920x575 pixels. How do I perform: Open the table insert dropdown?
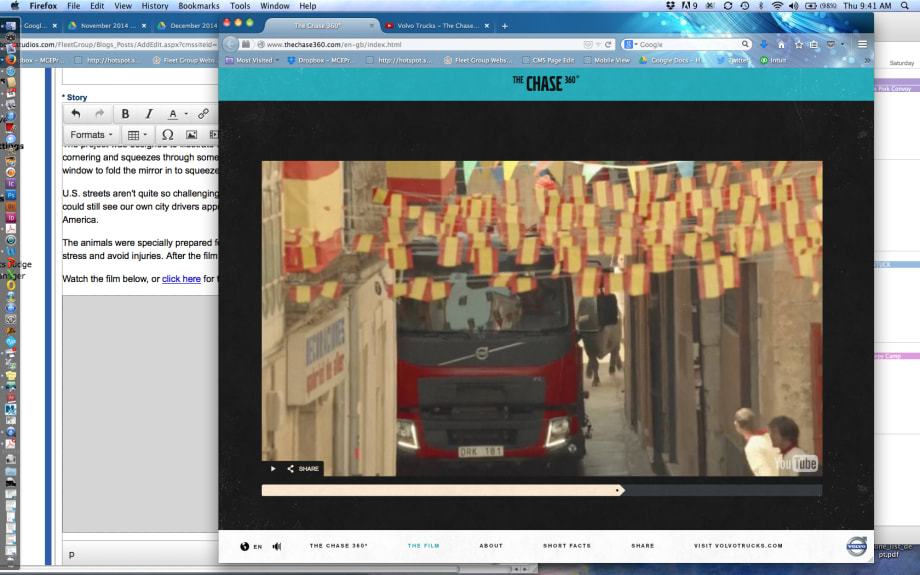point(138,134)
